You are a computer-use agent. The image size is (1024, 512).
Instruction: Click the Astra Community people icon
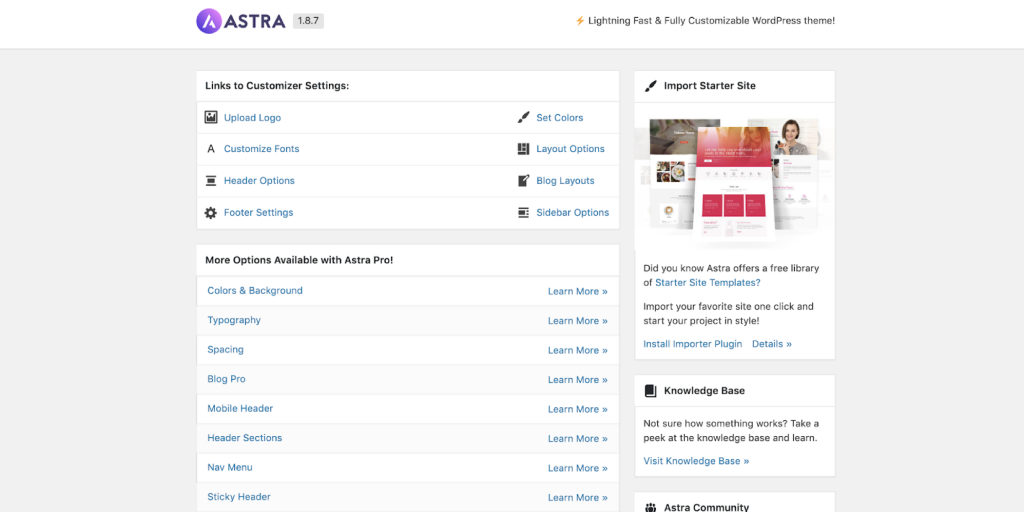click(x=650, y=507)
